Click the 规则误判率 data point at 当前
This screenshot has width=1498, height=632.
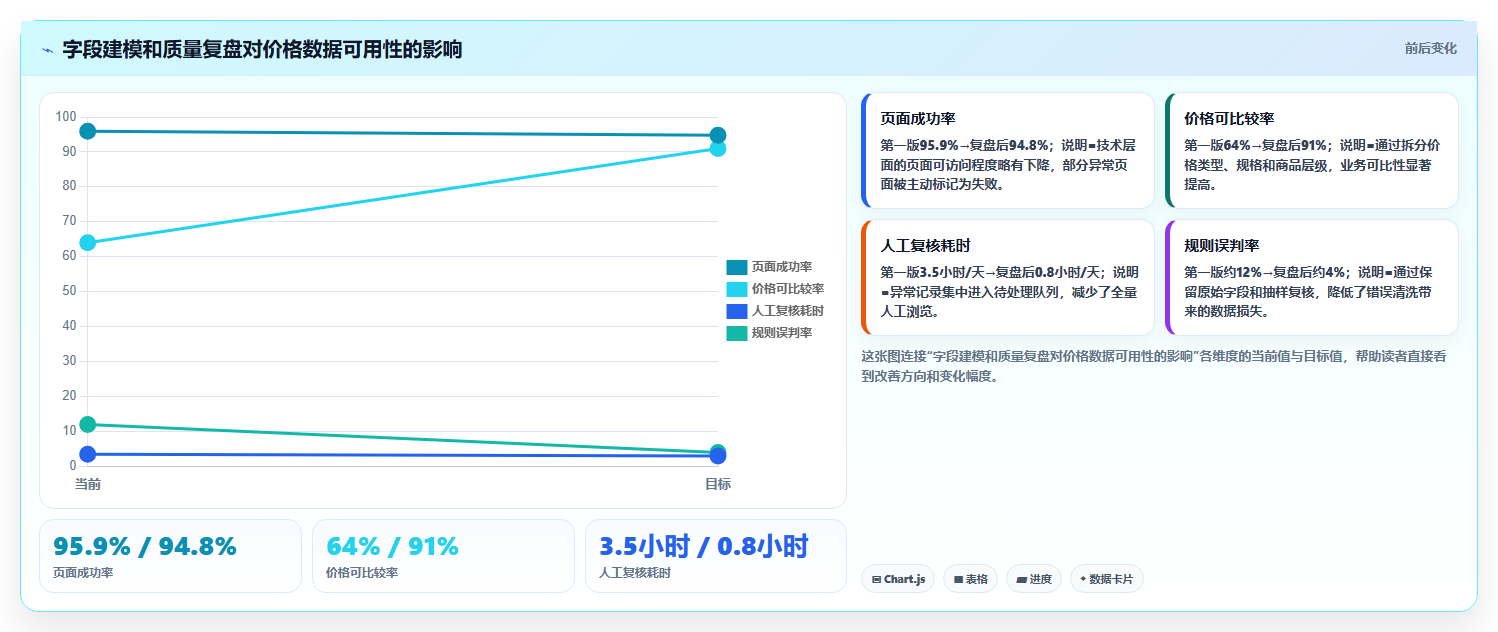pyautogui.click(x=87, y=424)
